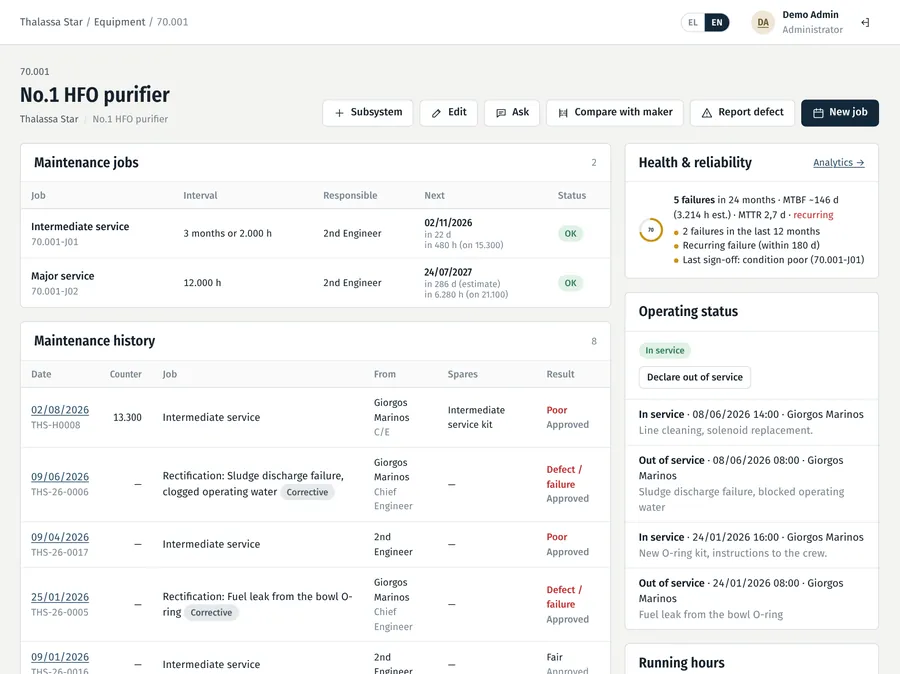Open the DA user avatar
Viewport: 900px width, 674px height.
pyautogui.click(x=763, y=22)
